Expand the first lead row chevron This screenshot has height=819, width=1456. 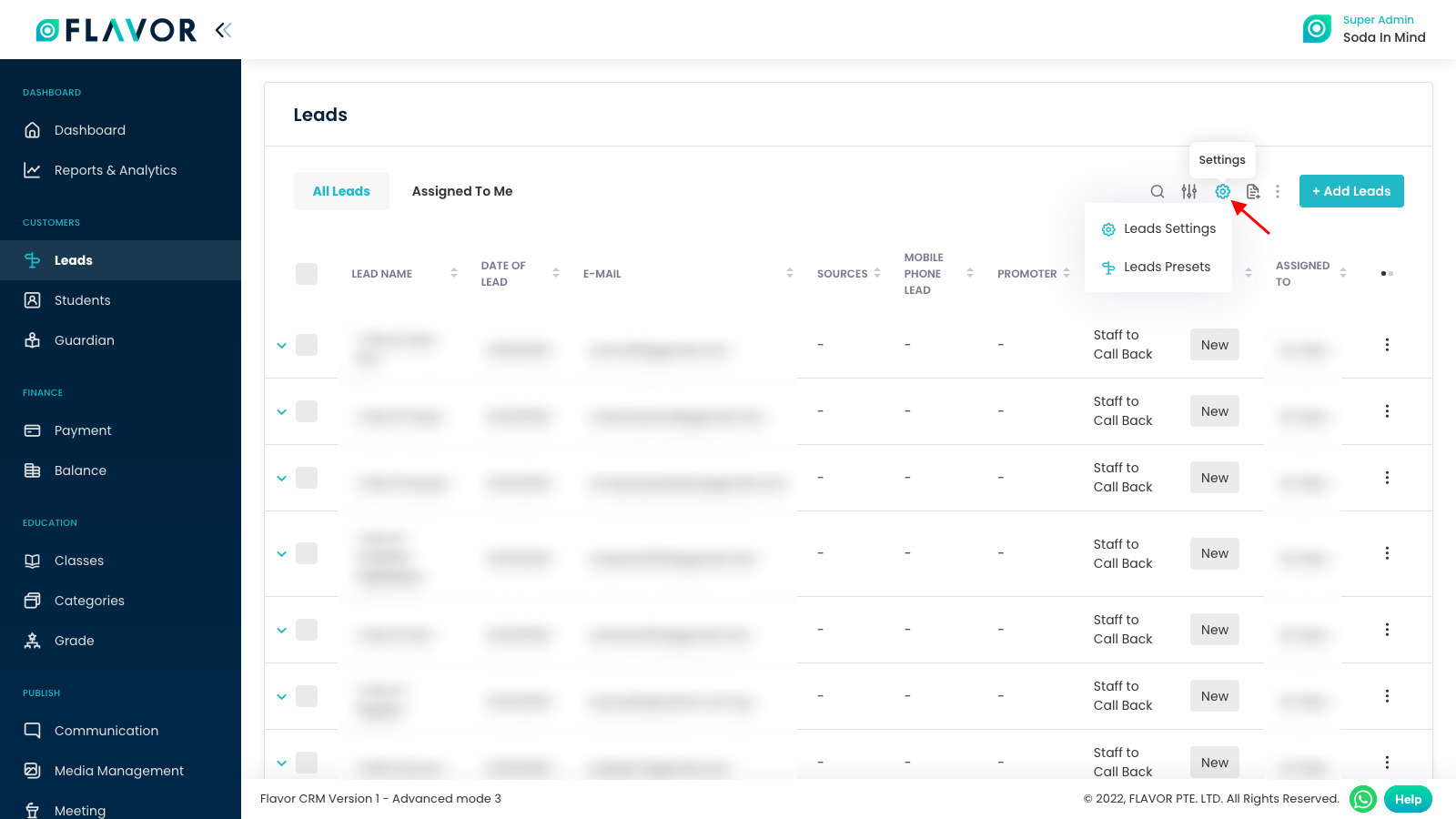pos(281,346)
